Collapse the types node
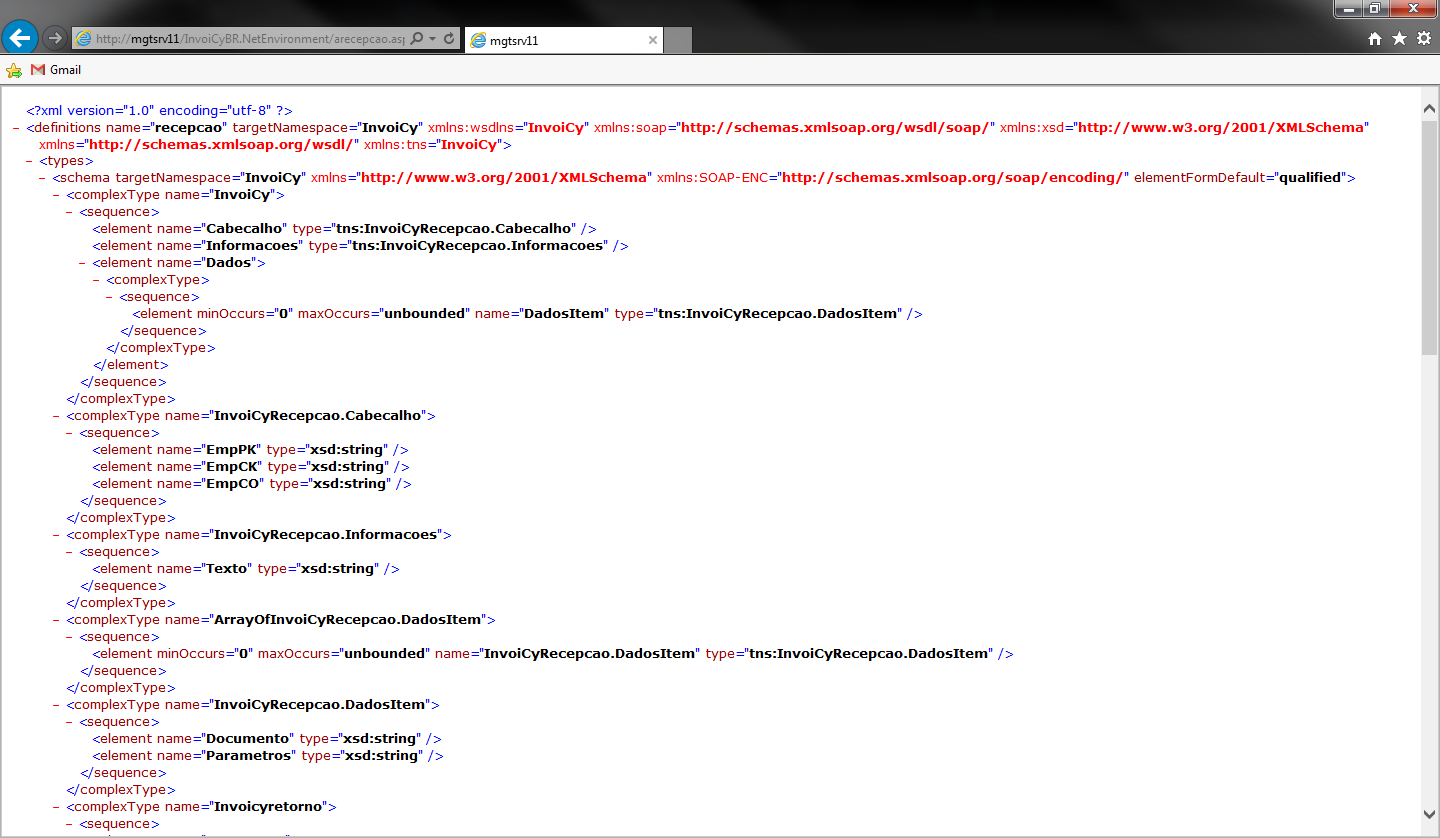This screenshot has height=838, width=1440. [x=30, y=161]
